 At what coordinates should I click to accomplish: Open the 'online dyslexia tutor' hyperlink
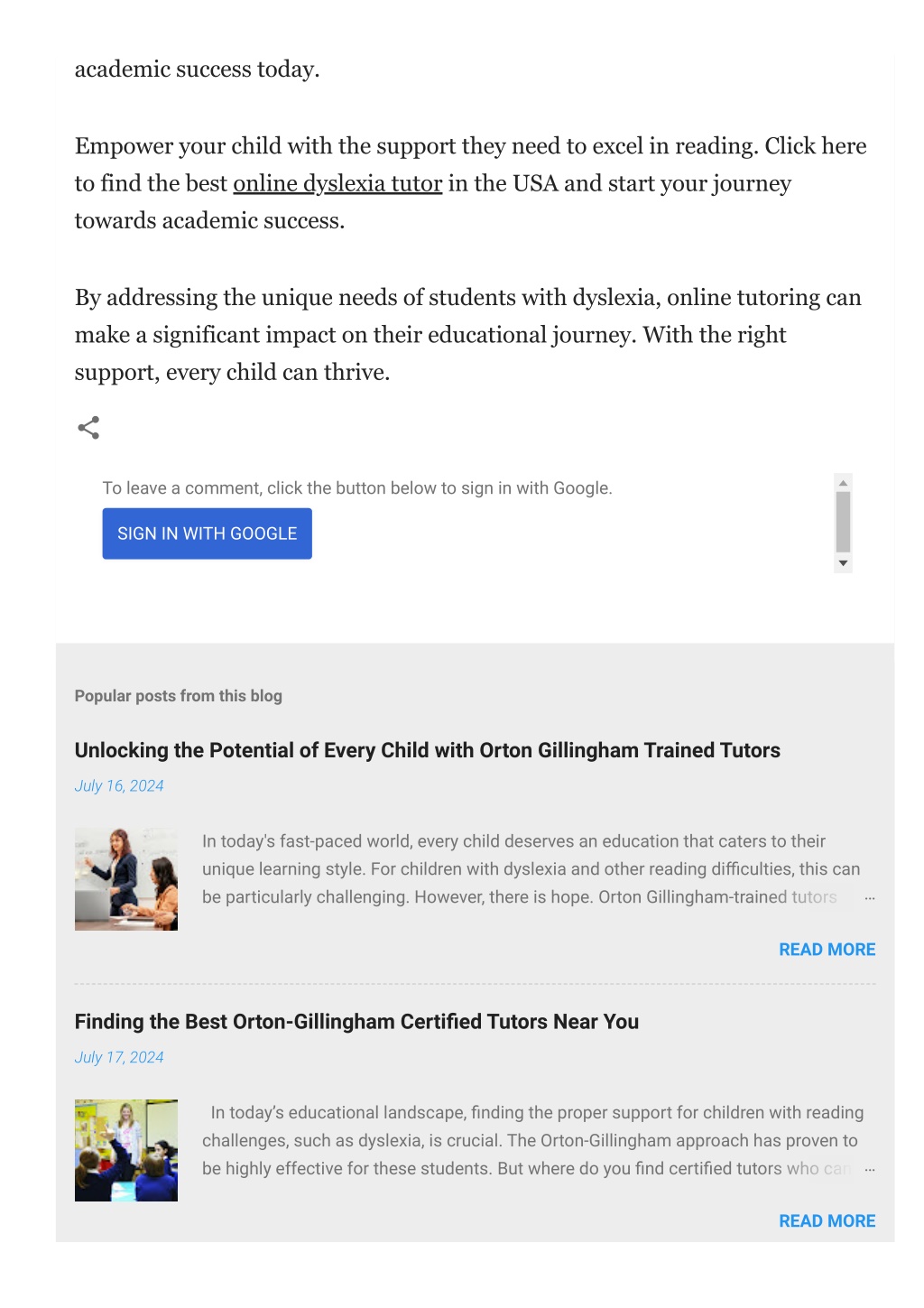pyautogui.click(x=337, y=183)
